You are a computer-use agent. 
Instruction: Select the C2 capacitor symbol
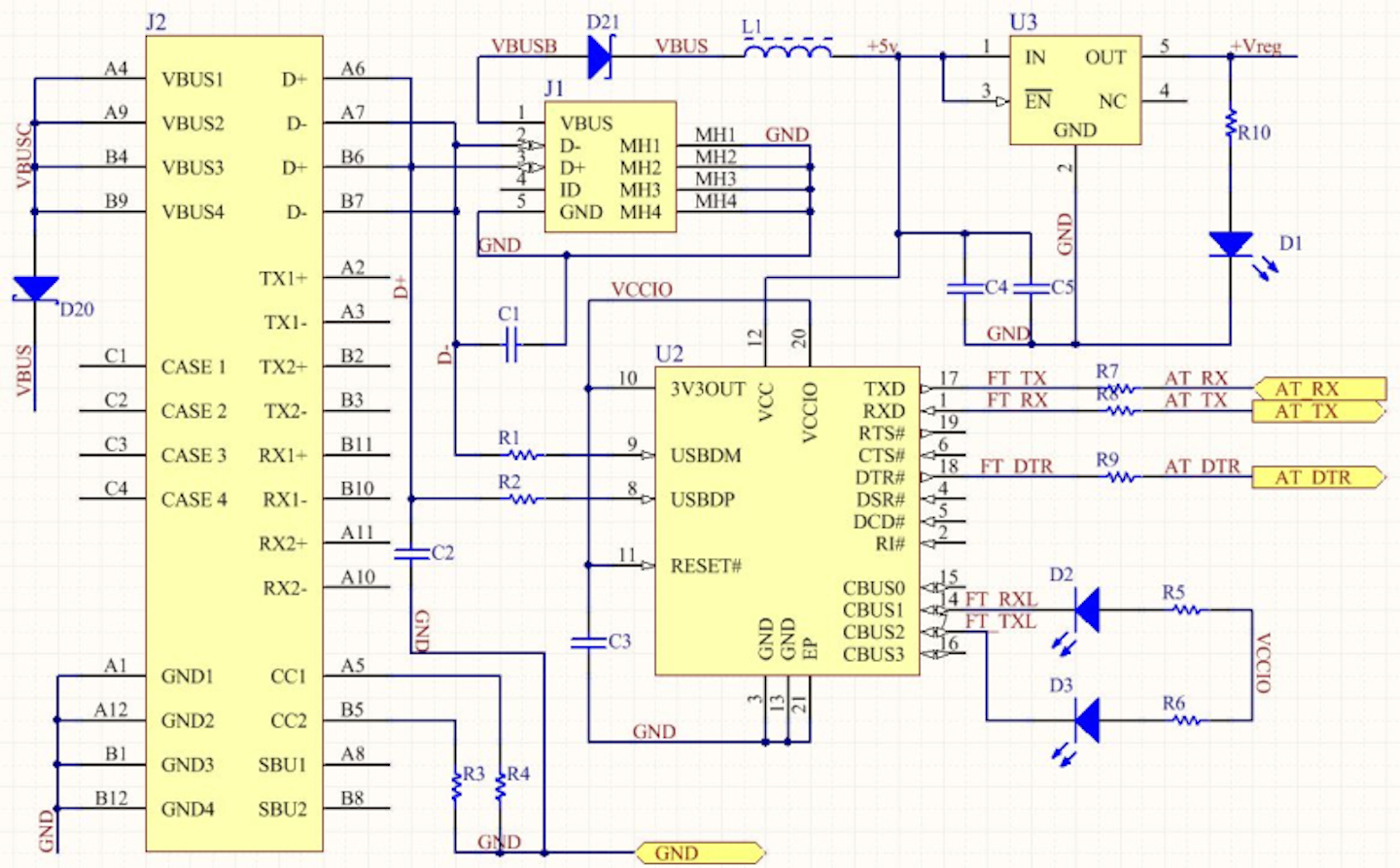click(411, 553)
